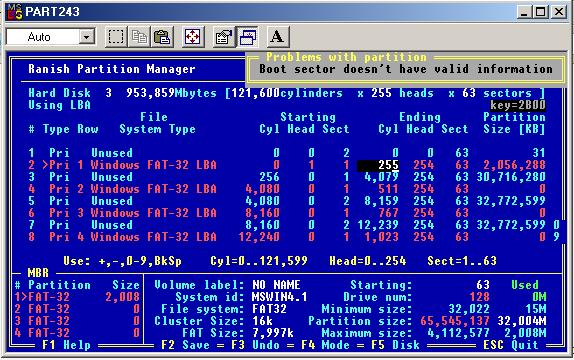
Task: Select MBR entry 1 FAT-32 2,008
Action: 77,297
